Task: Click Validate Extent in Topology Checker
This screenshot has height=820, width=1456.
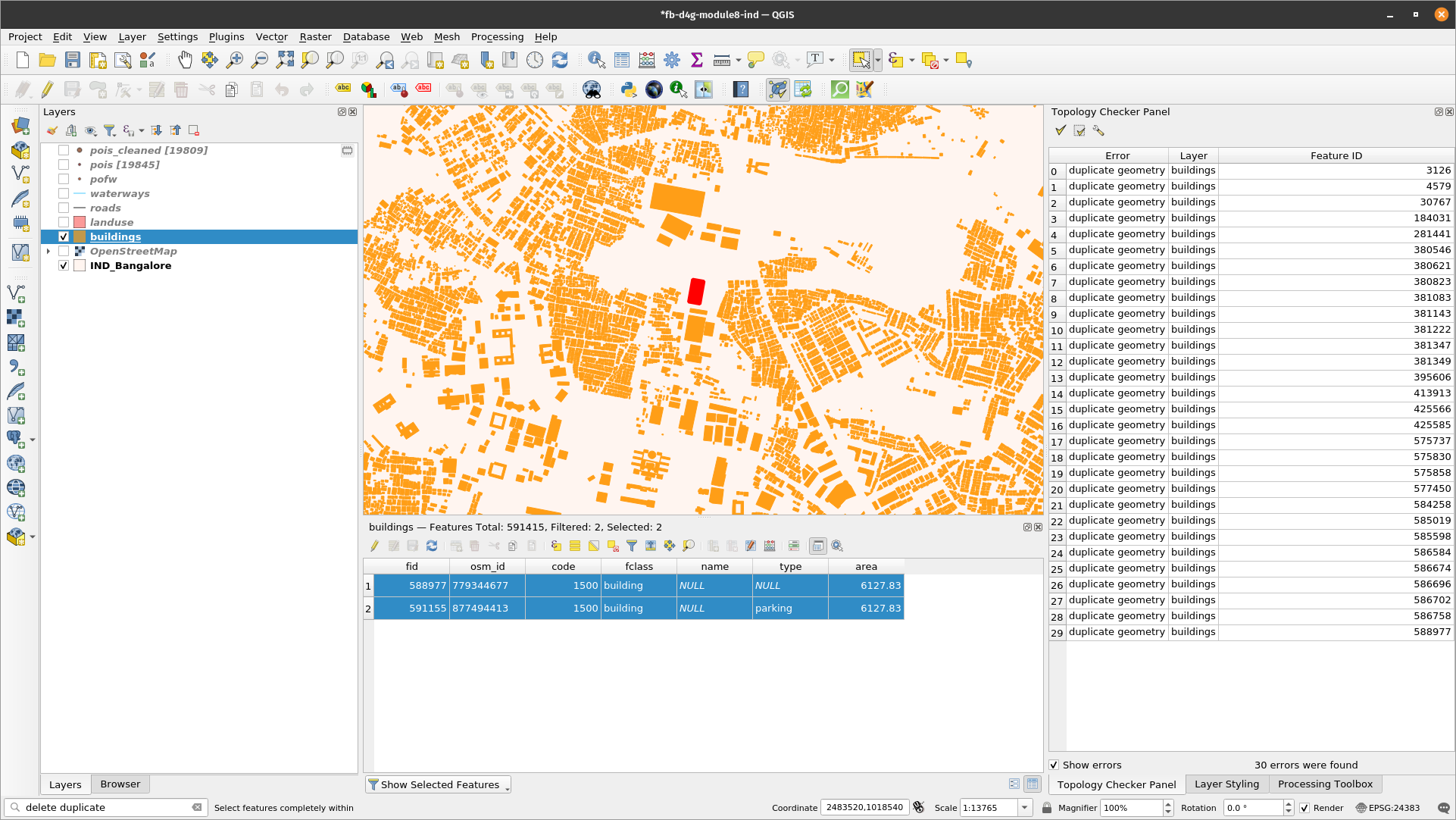Action: [1080, 130]
